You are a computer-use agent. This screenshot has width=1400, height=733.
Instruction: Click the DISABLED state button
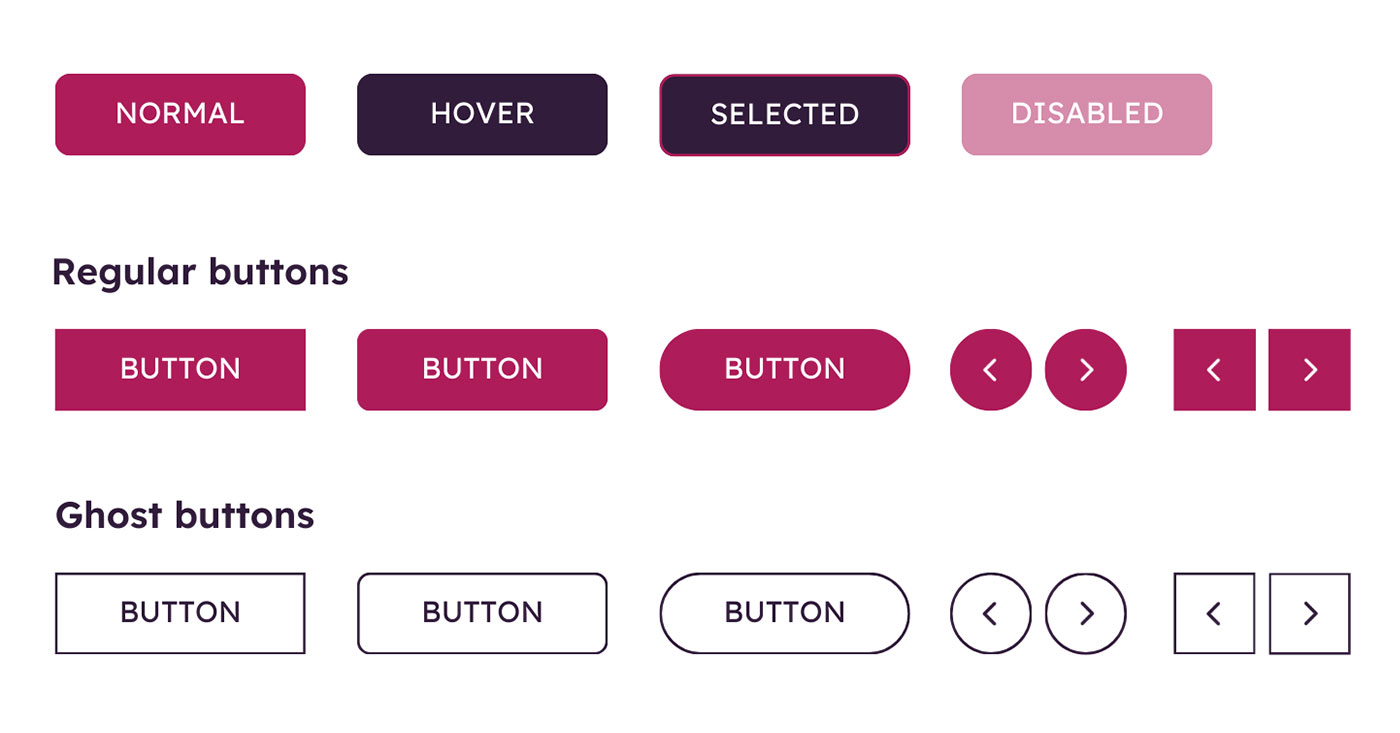1086,114
